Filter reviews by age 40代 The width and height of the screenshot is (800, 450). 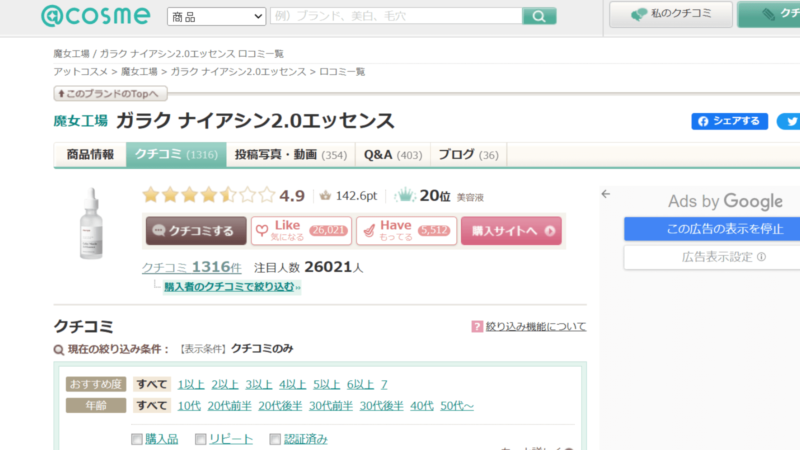pyautogui.click(x=422, y=406)
